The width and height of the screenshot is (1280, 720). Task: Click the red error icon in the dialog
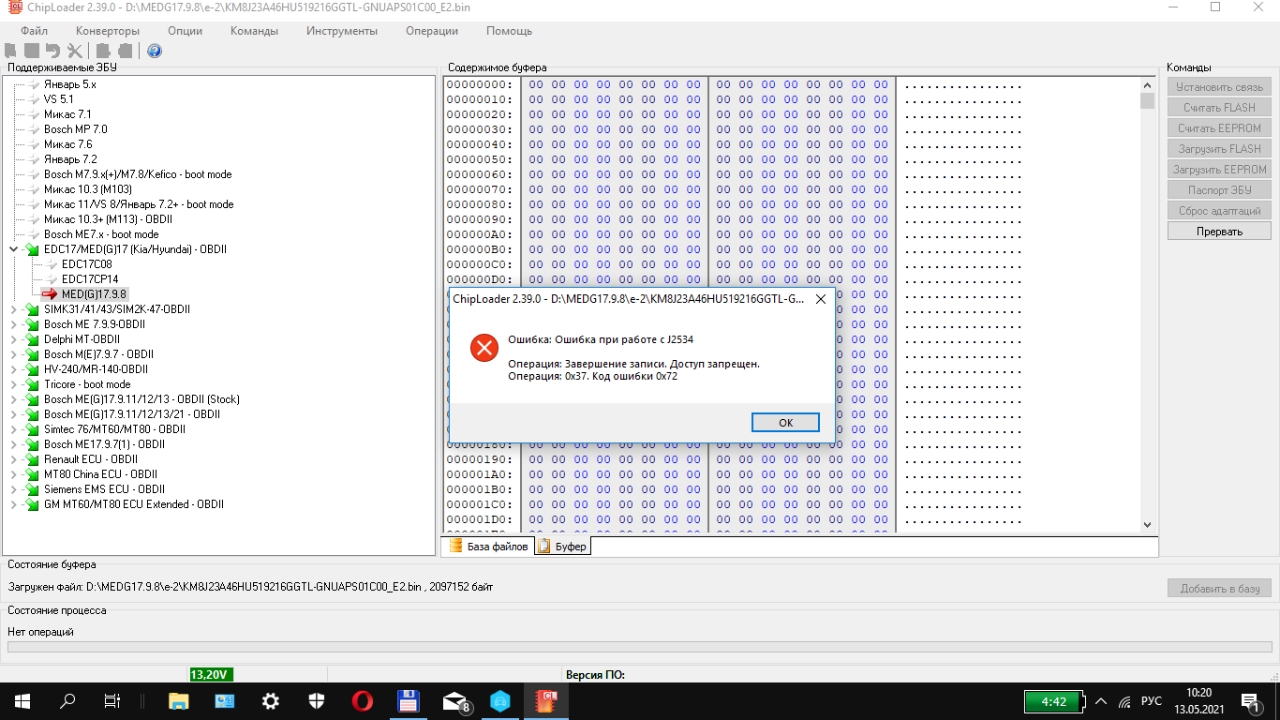click(x=484, y=348)
